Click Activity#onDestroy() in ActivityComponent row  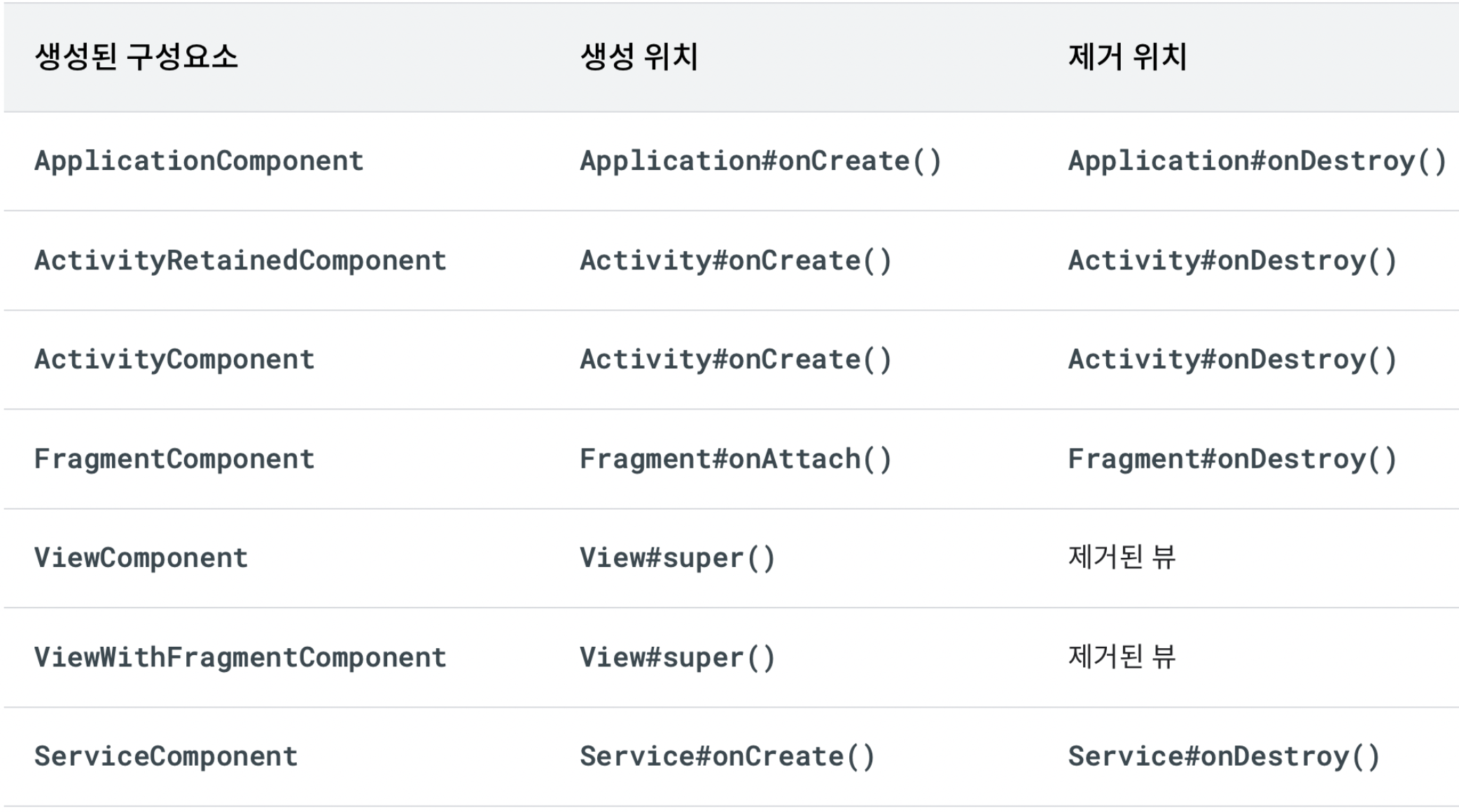click(1232, 360)
